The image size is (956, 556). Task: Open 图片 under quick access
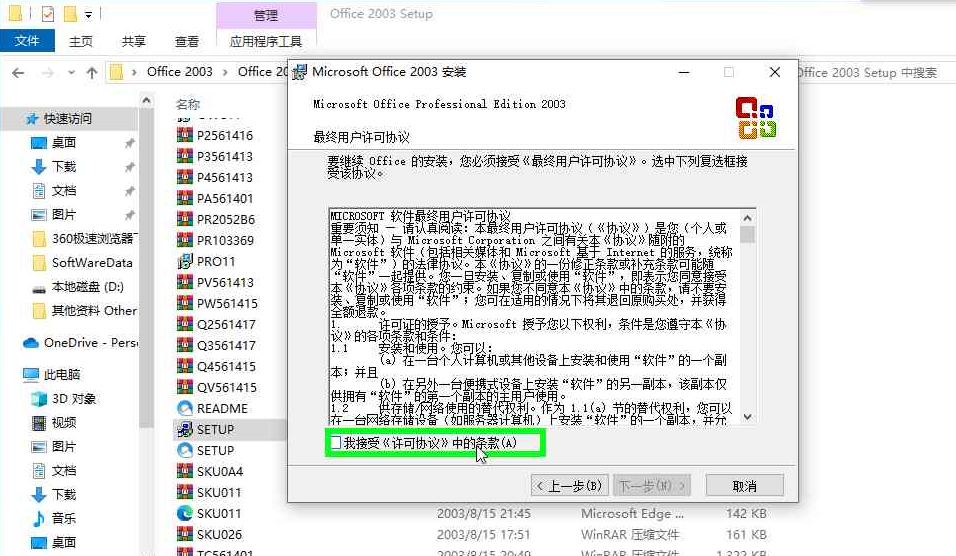pos(63,215)
